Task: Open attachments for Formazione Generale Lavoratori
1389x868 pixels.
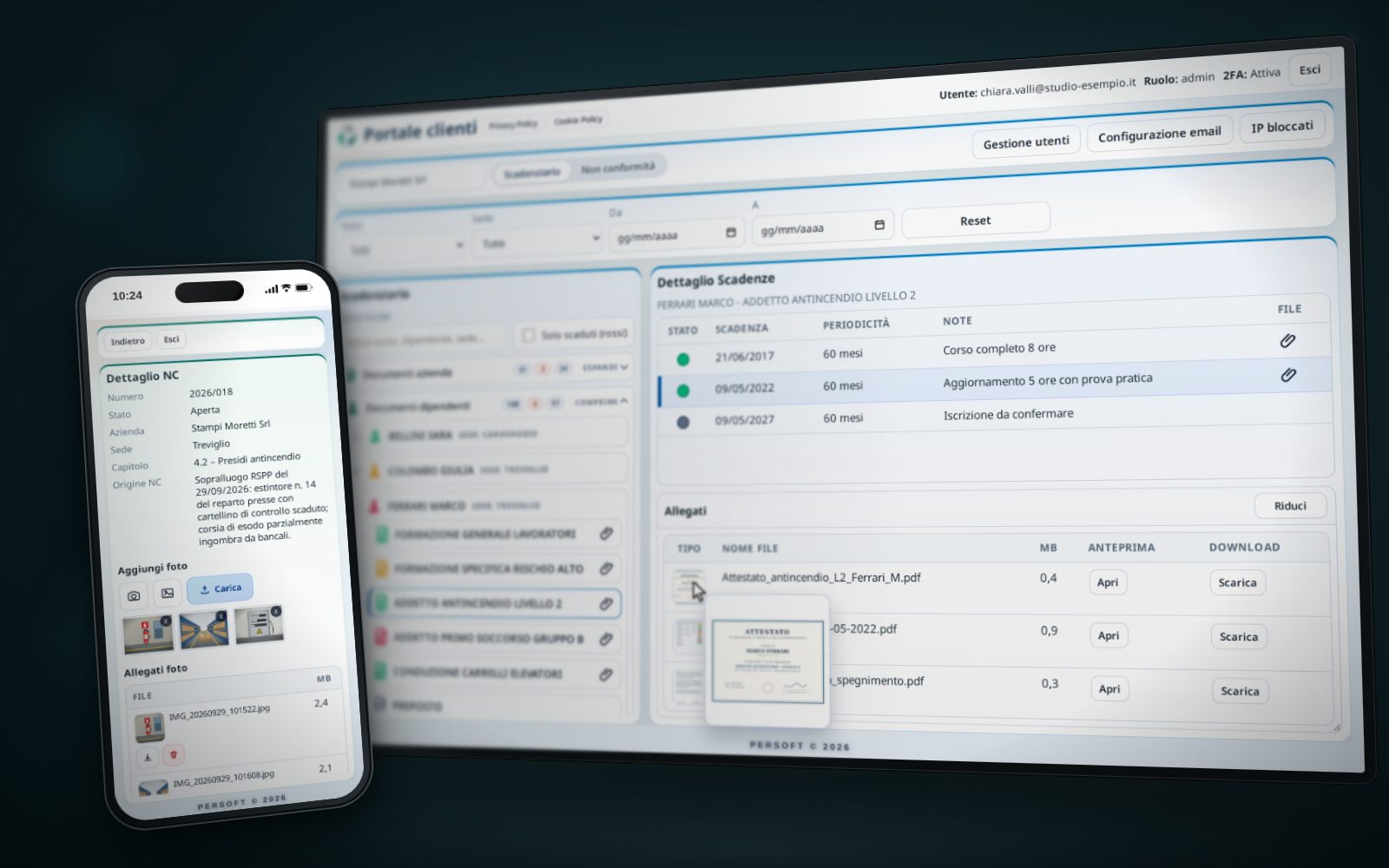Action: [x=606, y=534]
